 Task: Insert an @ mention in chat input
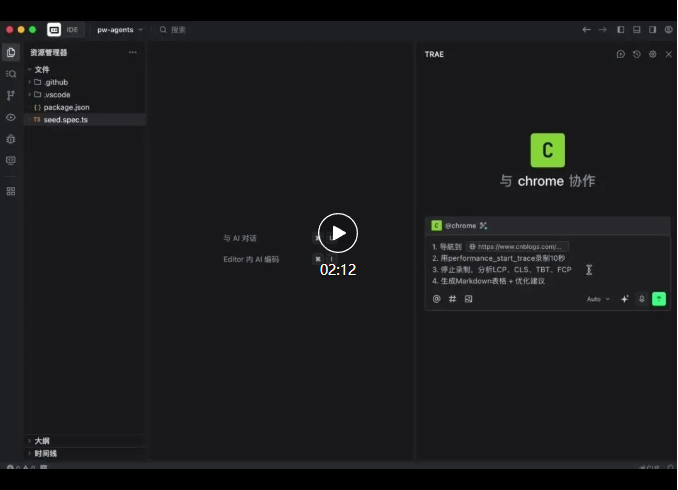tap(437, 299)
